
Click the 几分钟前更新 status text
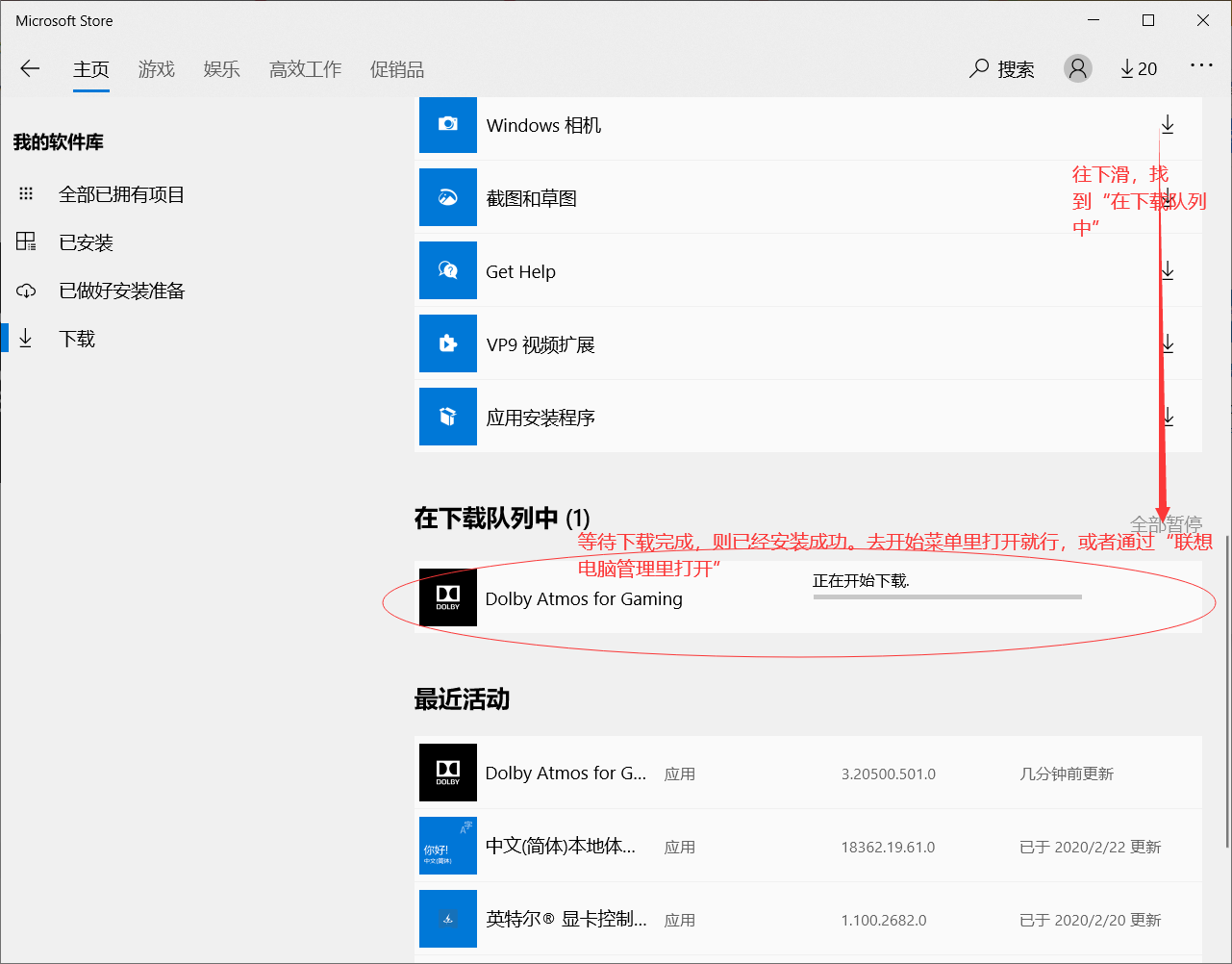coord(1067,774)
